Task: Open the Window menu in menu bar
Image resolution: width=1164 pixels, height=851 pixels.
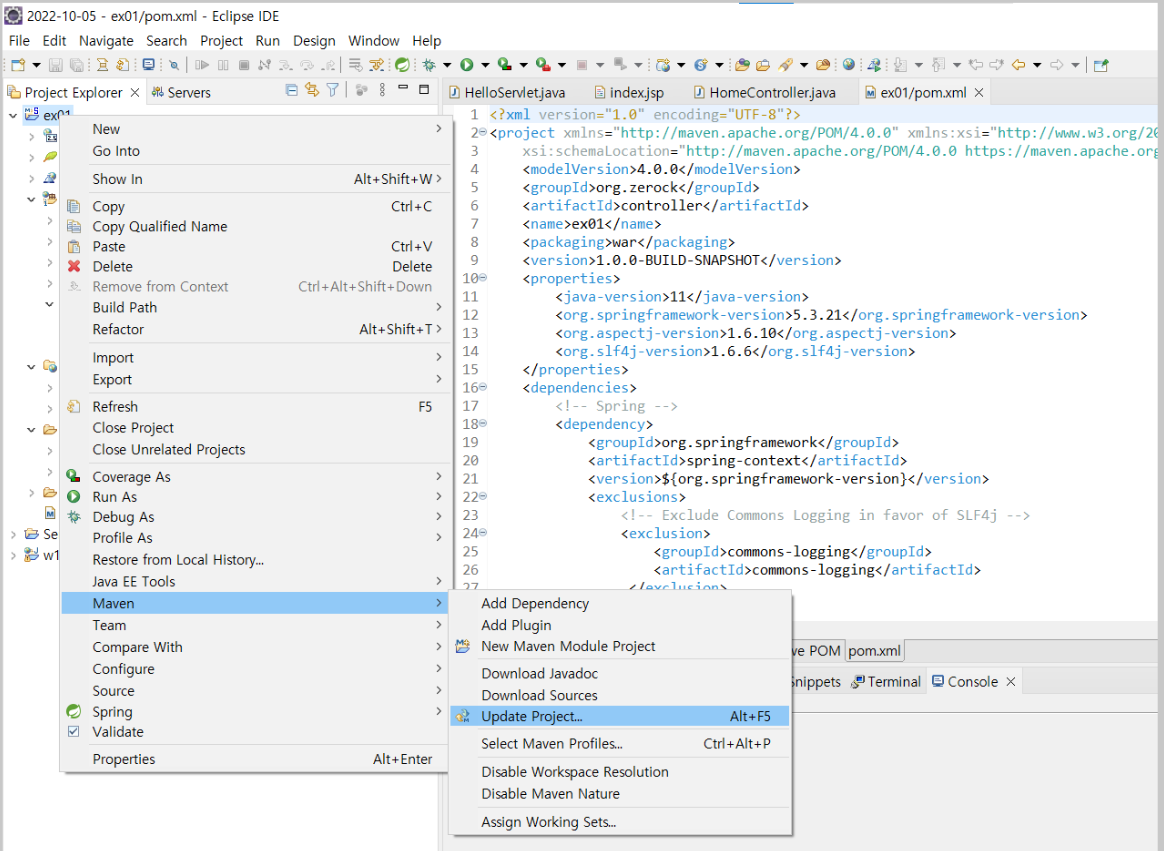Action: coord(373,41)
